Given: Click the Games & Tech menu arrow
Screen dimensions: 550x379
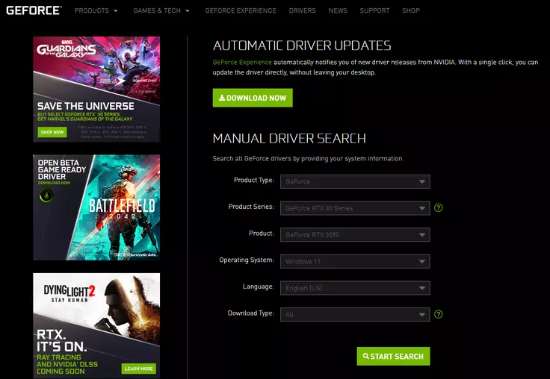Looking at the screenshot, I should (187, 11).
